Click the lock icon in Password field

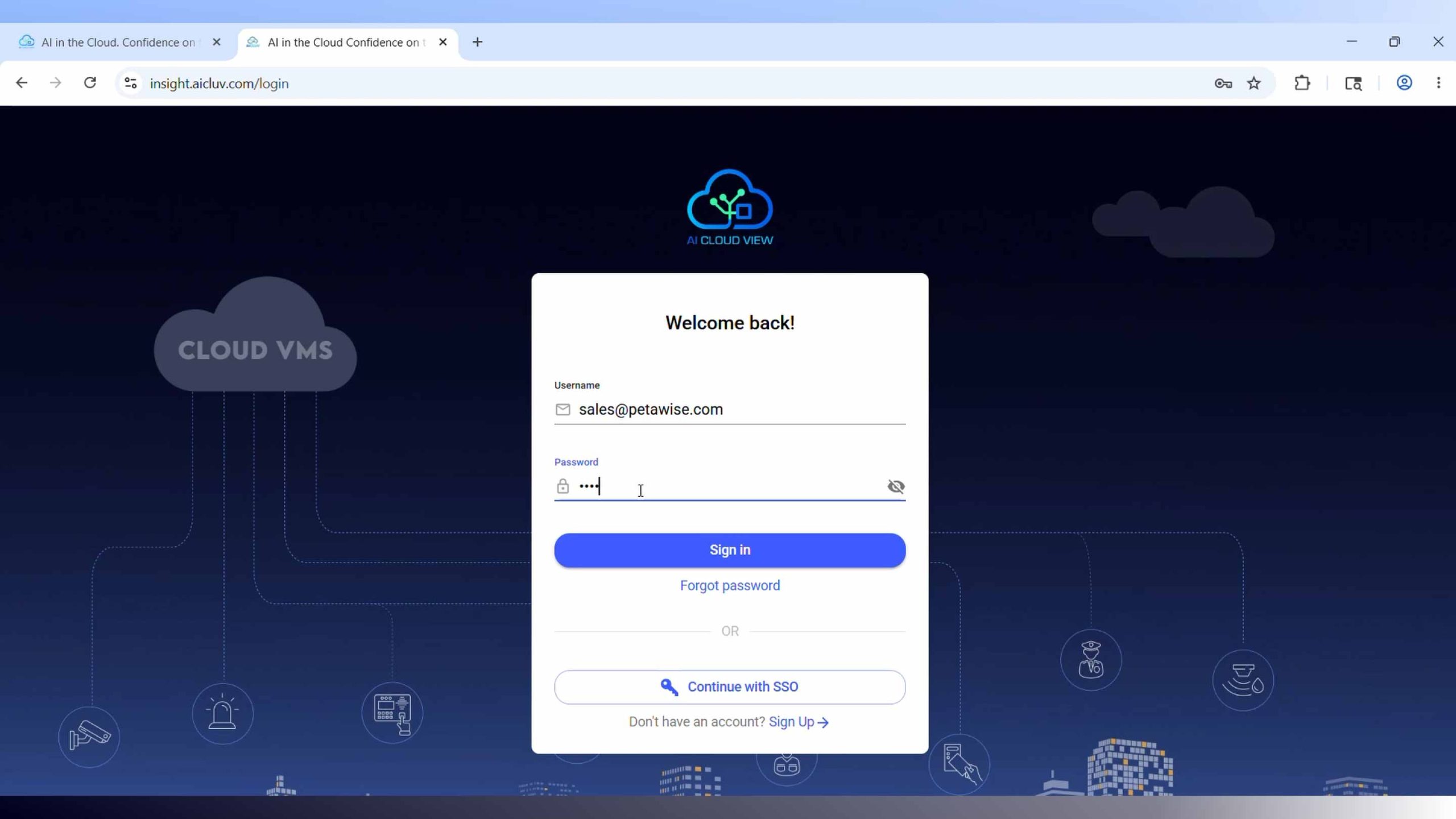click(x=562, y=486)
